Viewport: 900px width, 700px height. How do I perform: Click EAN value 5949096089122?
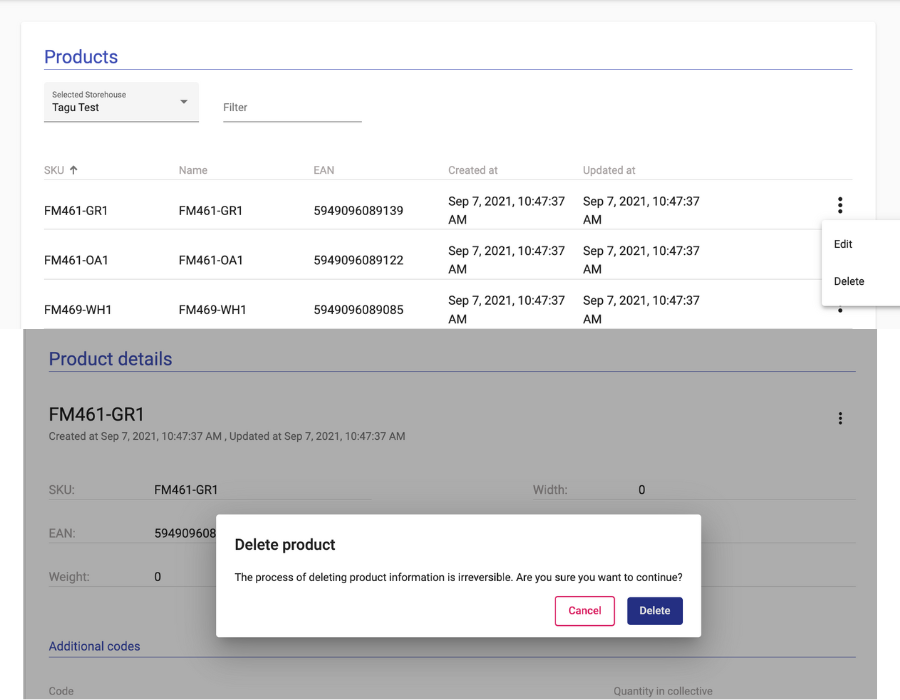pos(358,260)
